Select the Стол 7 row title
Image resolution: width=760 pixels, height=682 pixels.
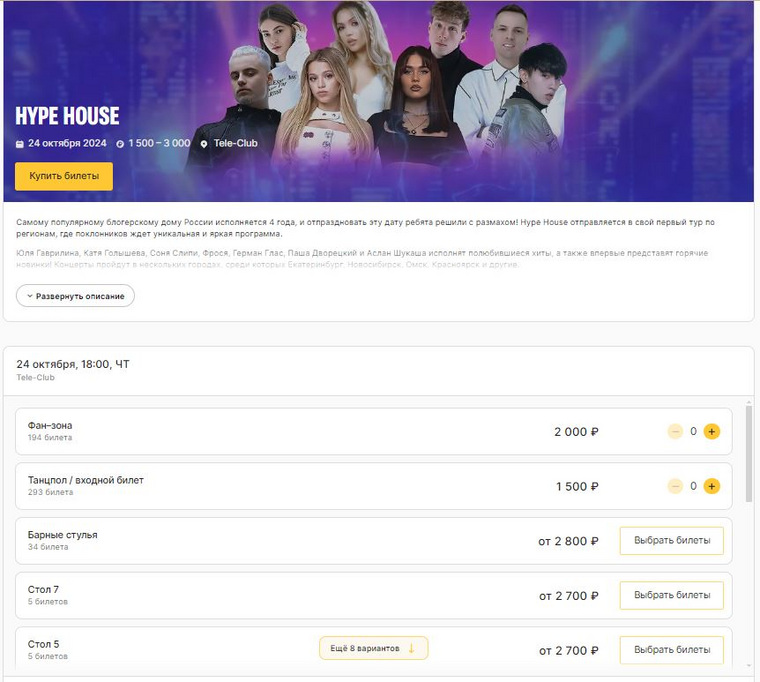pos(43,589)
